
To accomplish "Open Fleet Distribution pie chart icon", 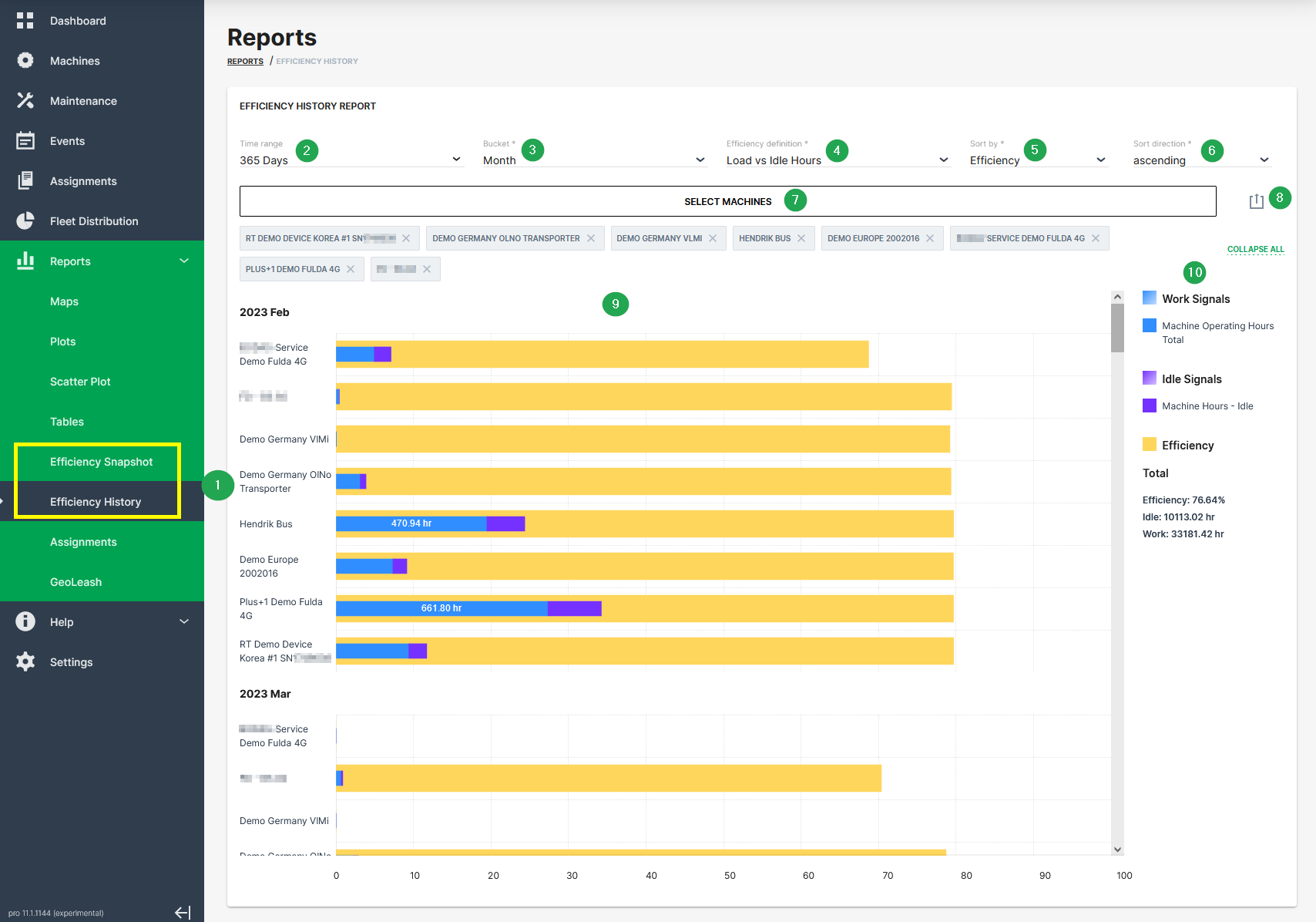I will tap(25, 221).
